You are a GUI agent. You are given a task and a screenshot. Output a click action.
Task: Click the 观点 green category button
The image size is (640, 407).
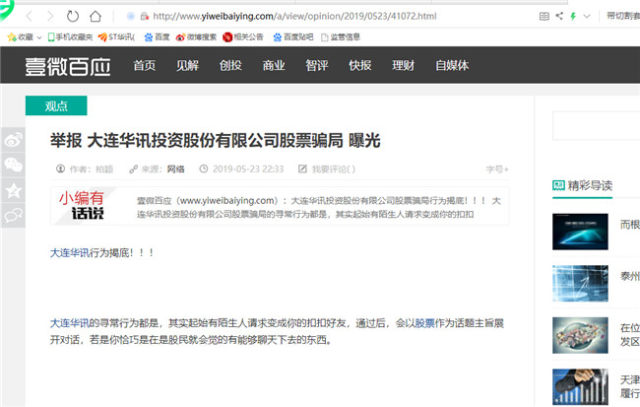click(x=56, y=106)
